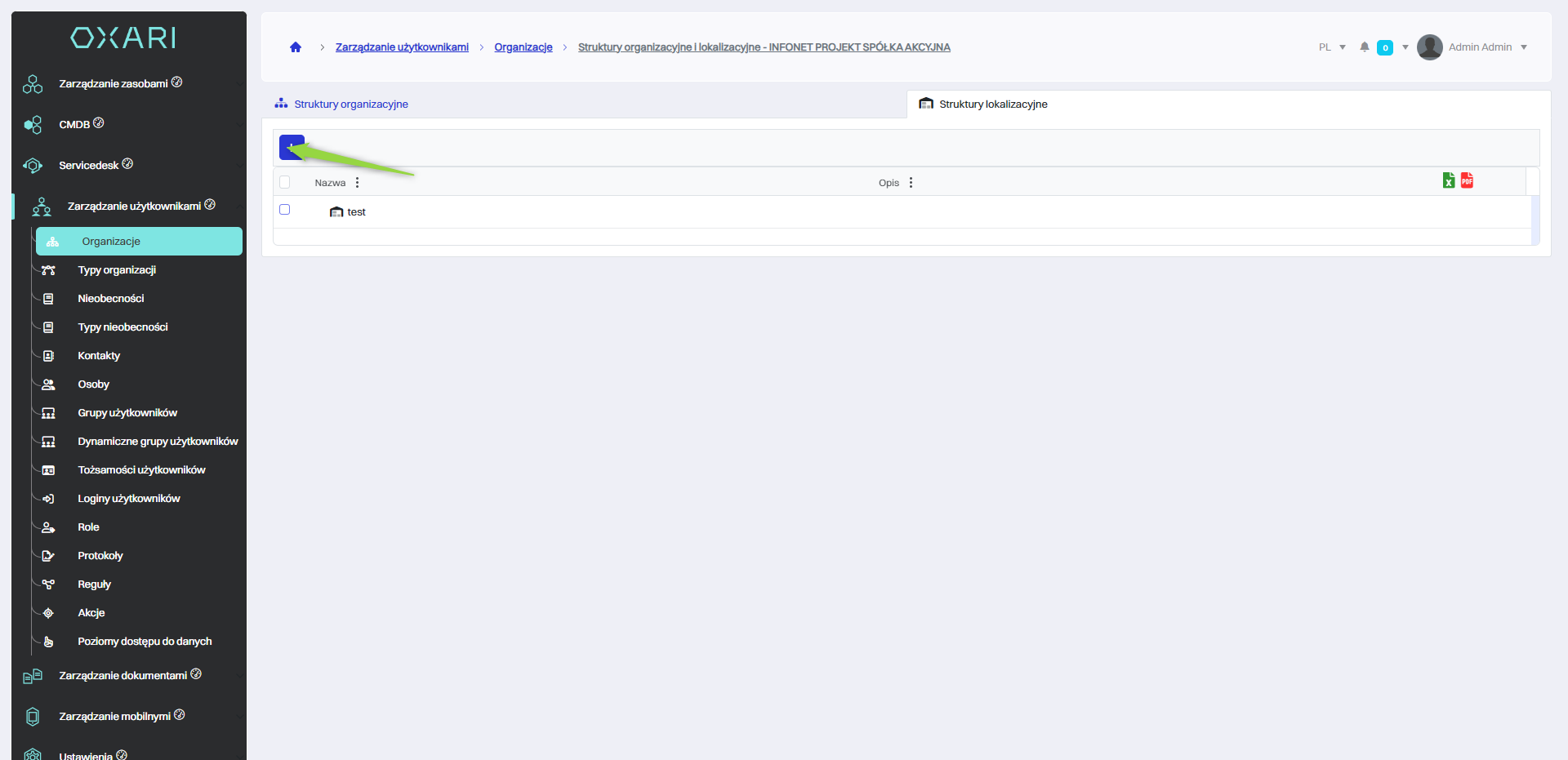The height and width of the screenshot is (760, 1568).
Task: Open Nazwa column options menu
Action: pyautogui.click(x=357, y=183)
